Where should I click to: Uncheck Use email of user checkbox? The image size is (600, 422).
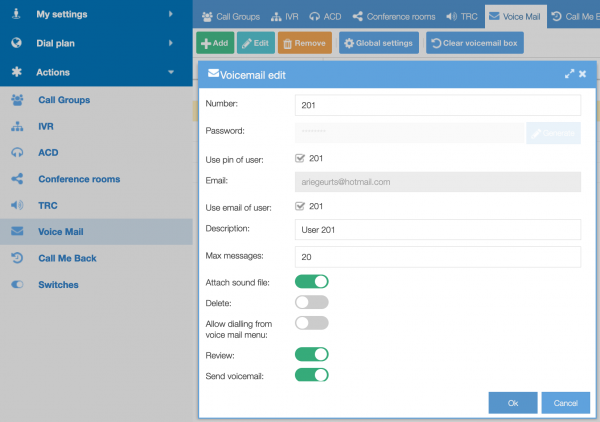[x=300, y=206]
